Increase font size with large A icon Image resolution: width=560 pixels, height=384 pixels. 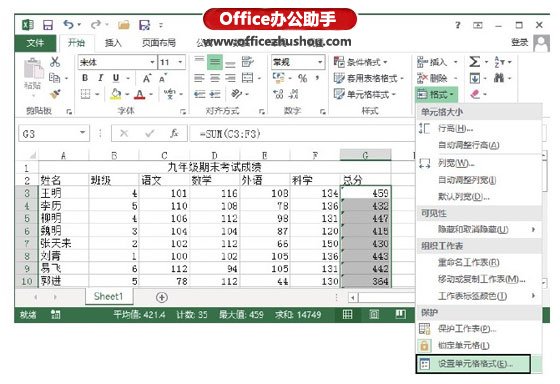tap(147, 78)
